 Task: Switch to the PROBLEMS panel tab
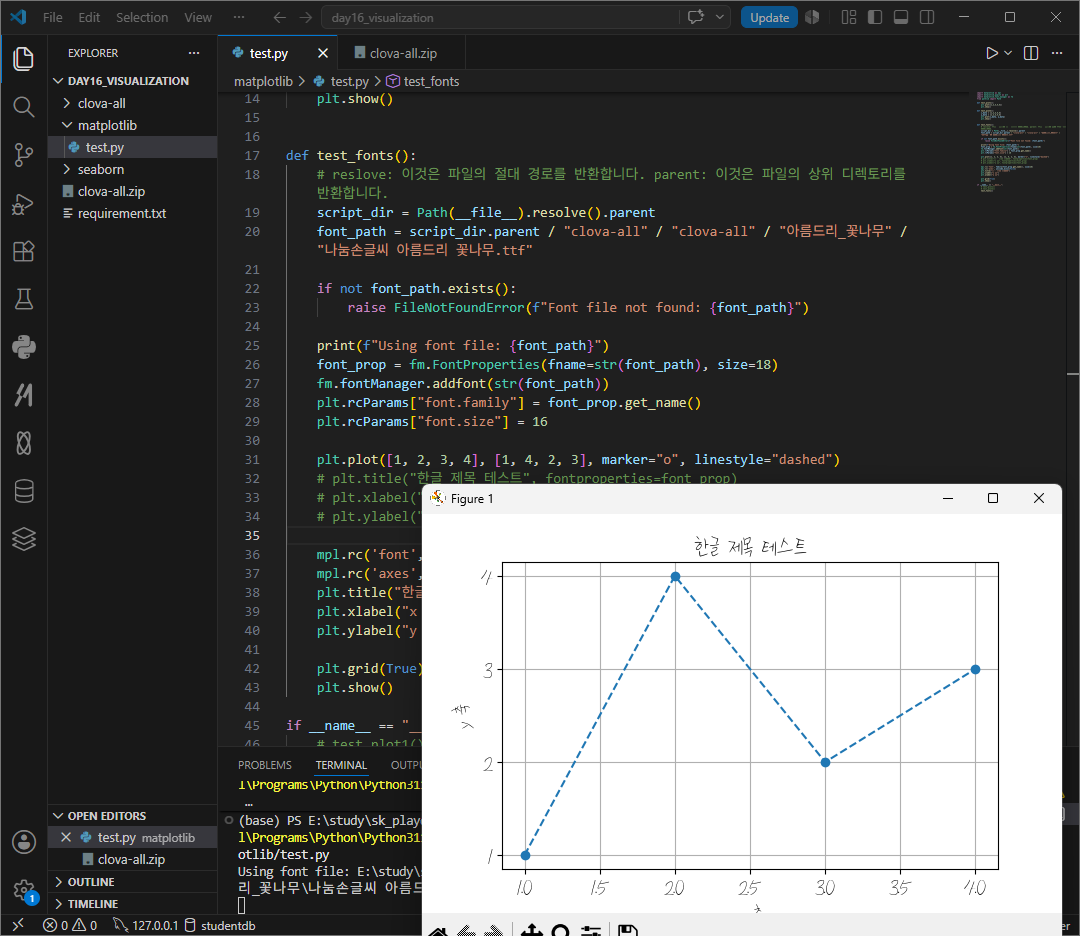264,765
